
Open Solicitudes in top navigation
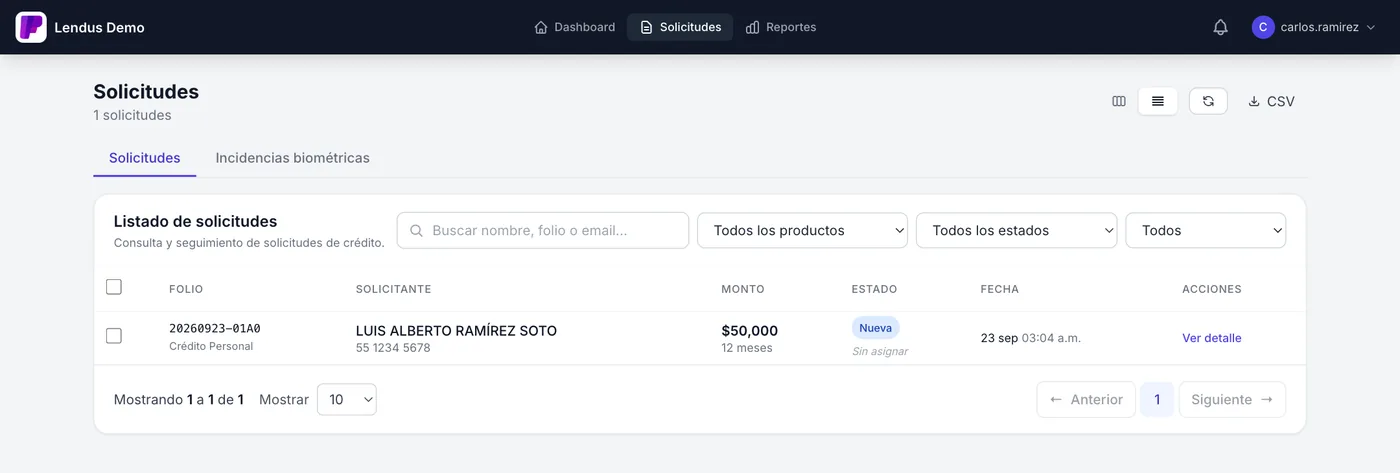(680, 27)
